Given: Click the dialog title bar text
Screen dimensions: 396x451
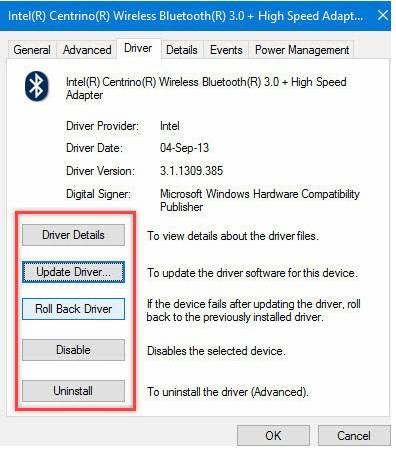Looking at the screenshot, I should pos(185,16).
